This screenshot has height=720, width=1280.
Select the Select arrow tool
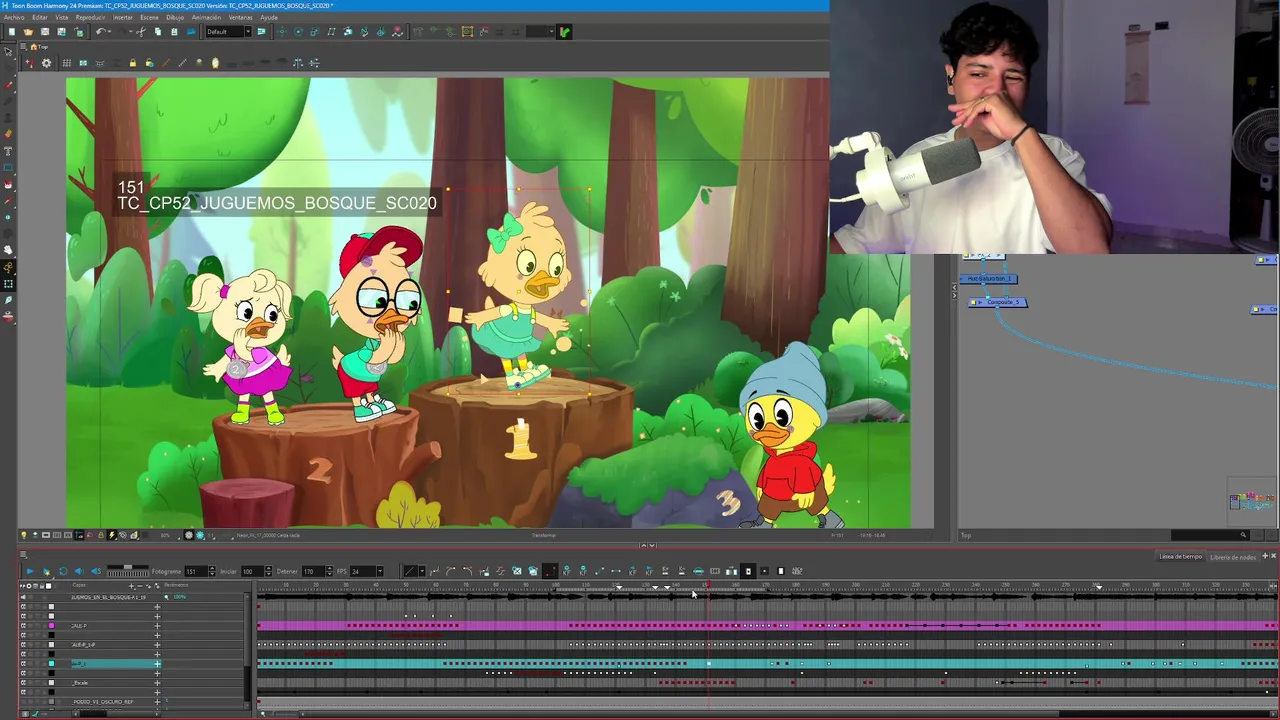coord(9,51)
